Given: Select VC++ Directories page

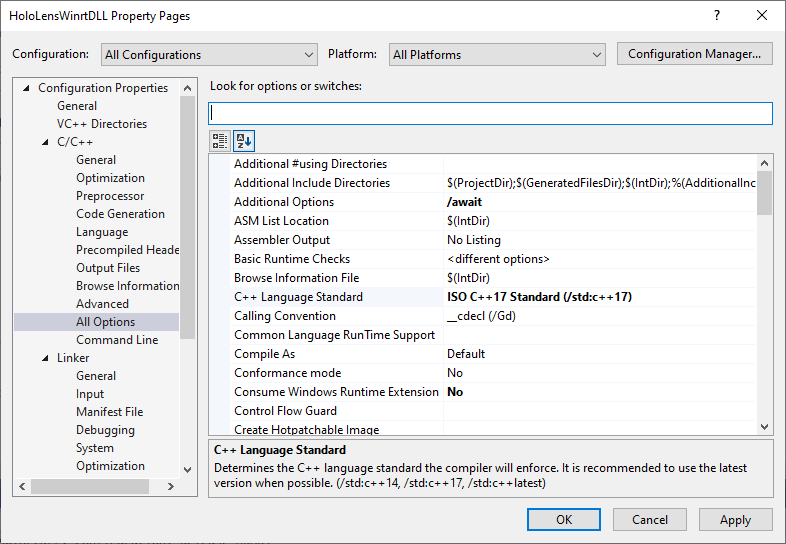Looking at the screenshot, I should (102, 124).
